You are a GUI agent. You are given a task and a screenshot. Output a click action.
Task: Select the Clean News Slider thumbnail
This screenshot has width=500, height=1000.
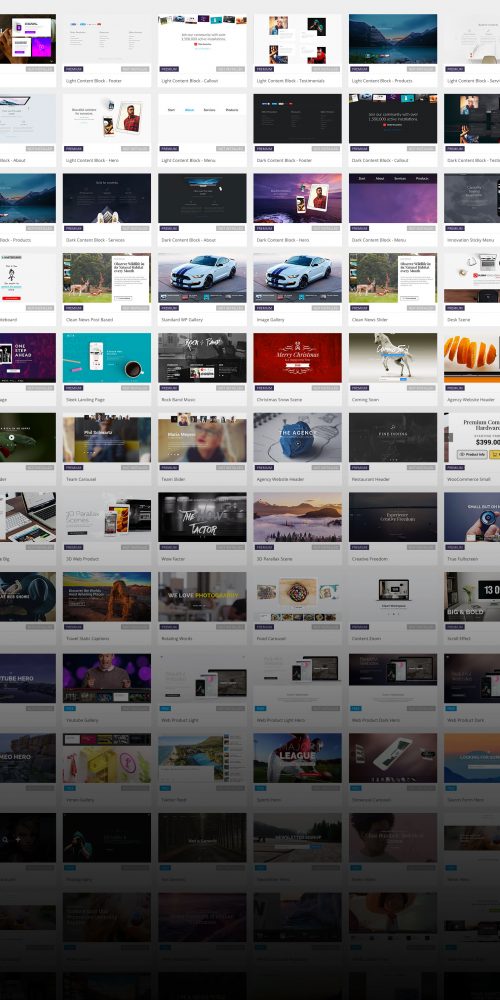pos(393,278)
